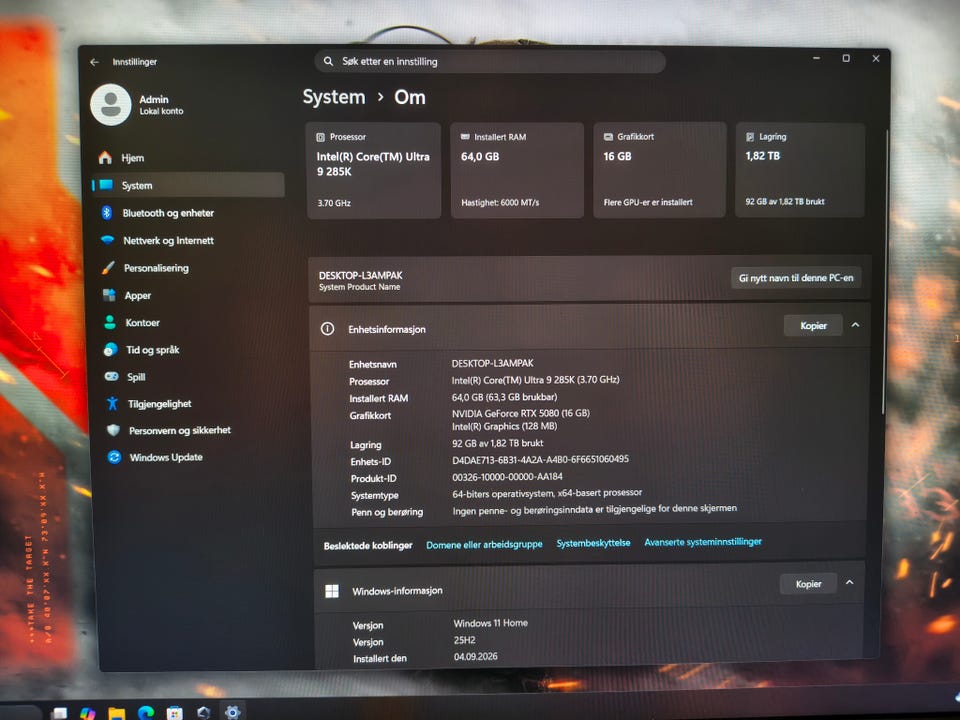Click the magnifier icon in search box

(328, 61)
